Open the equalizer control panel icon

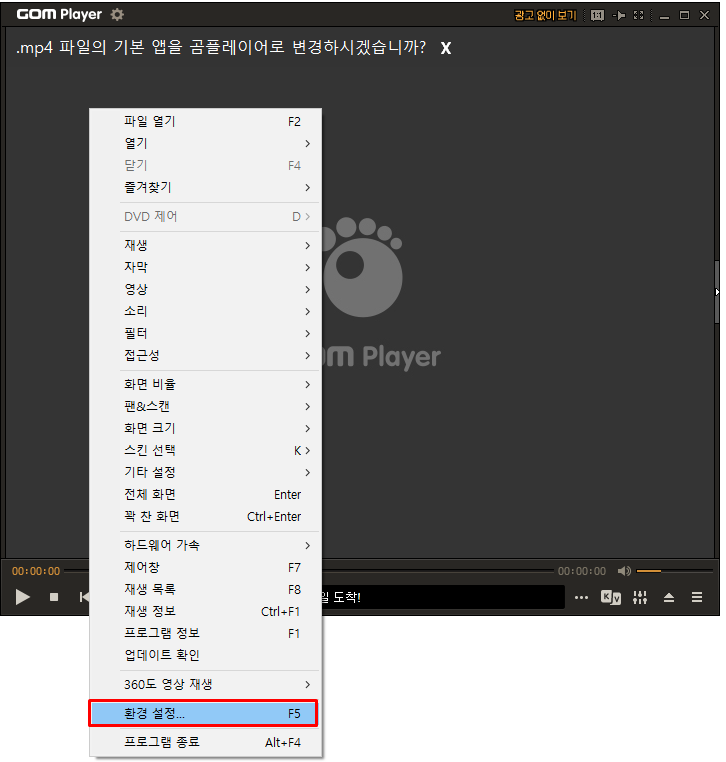640,597
